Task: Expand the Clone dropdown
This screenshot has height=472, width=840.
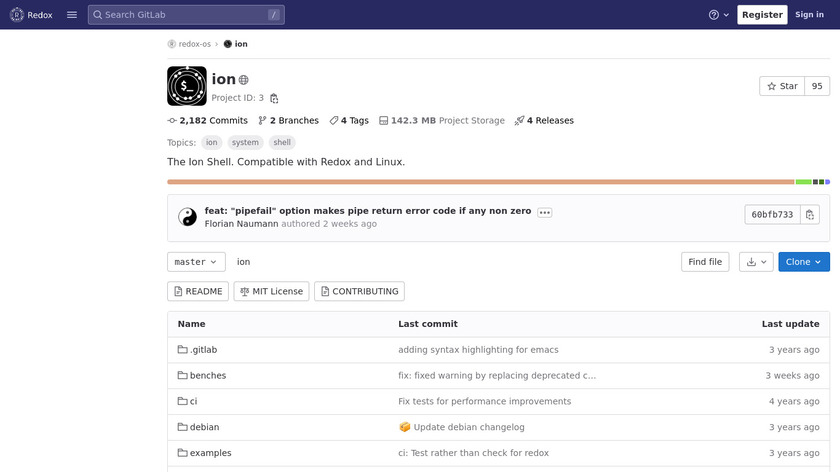Action: 803,262
